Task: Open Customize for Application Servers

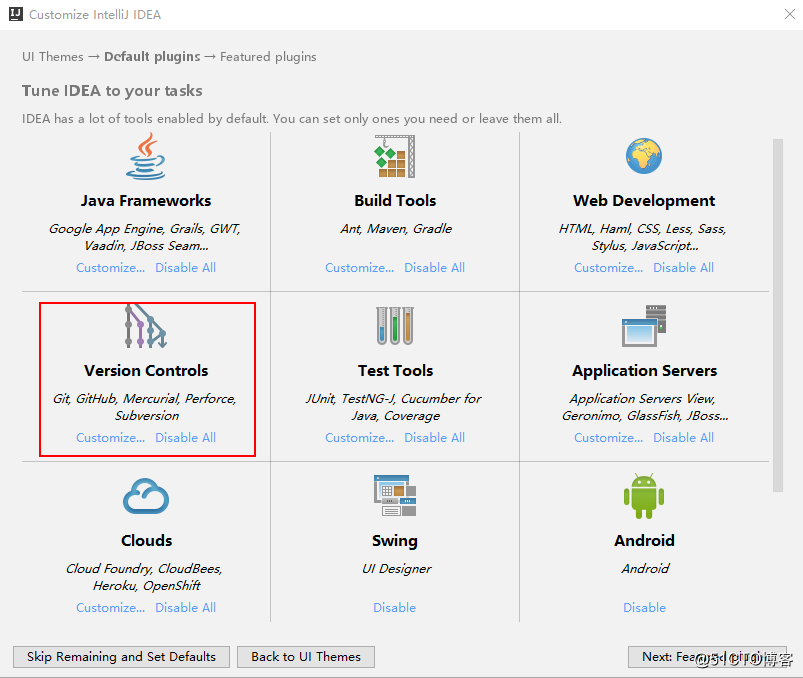Action: [608, 438]
